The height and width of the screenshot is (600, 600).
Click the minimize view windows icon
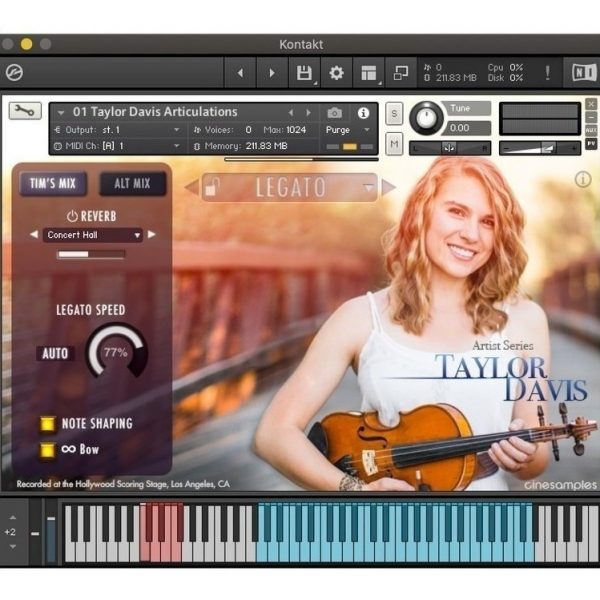[x=401, y=73]
